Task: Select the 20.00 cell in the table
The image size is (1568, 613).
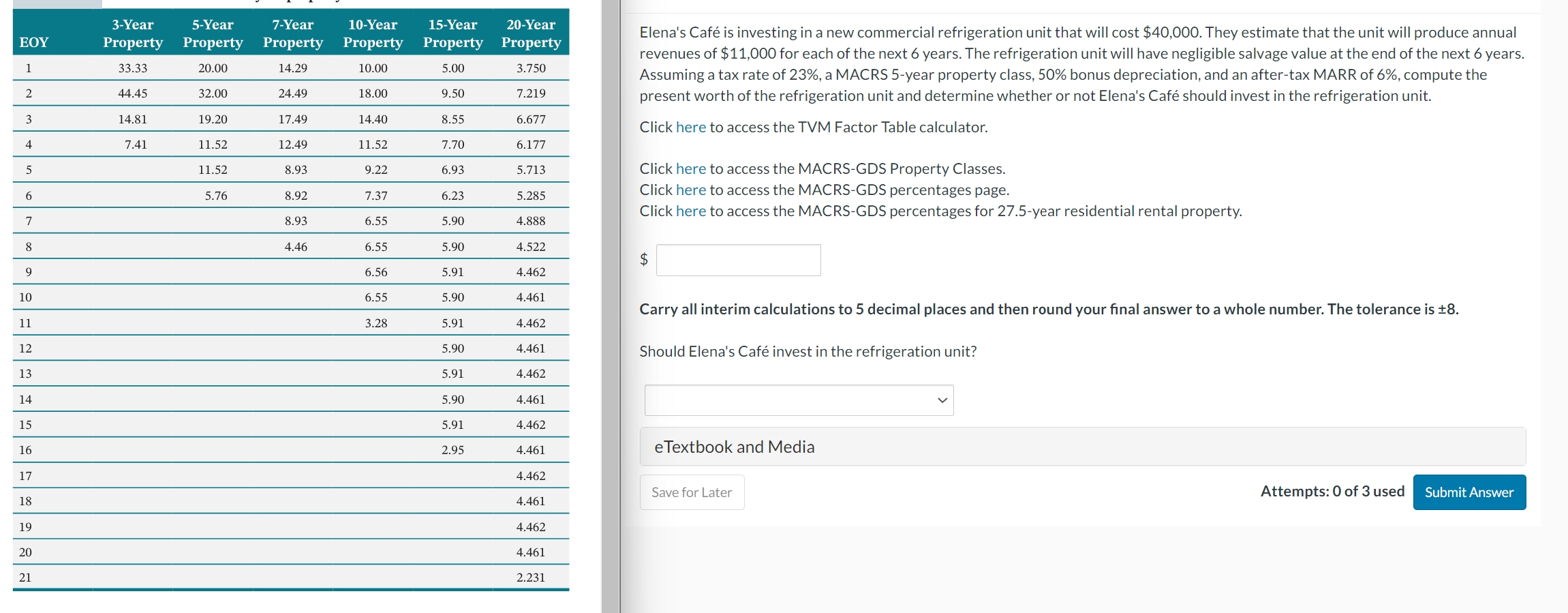Action: pos(213,68)
